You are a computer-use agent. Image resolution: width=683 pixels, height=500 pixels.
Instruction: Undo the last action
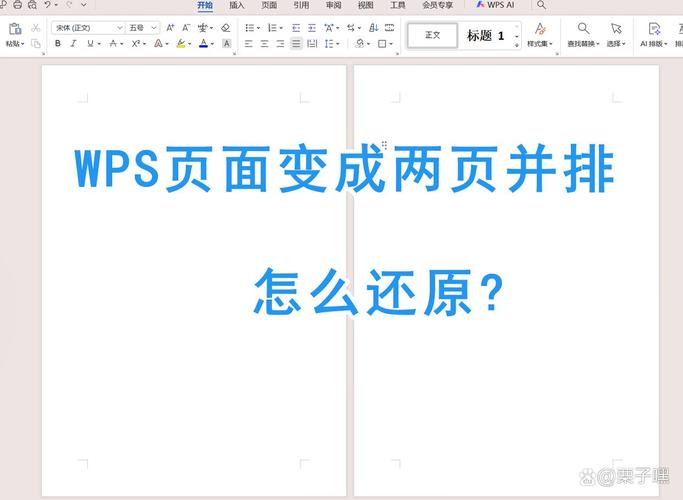click(x=47, y=5)
